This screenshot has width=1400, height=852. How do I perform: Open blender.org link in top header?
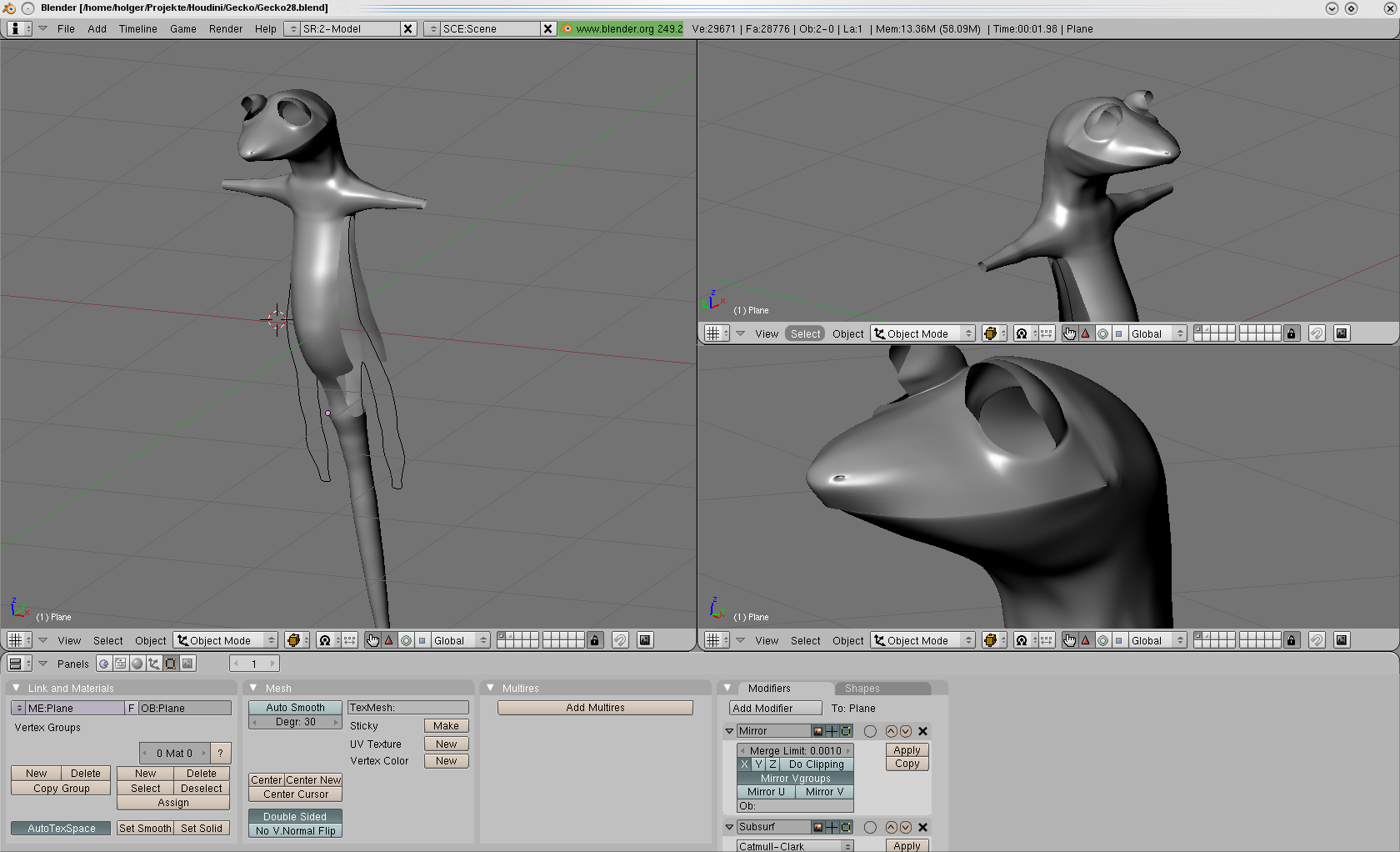point(622,28)
